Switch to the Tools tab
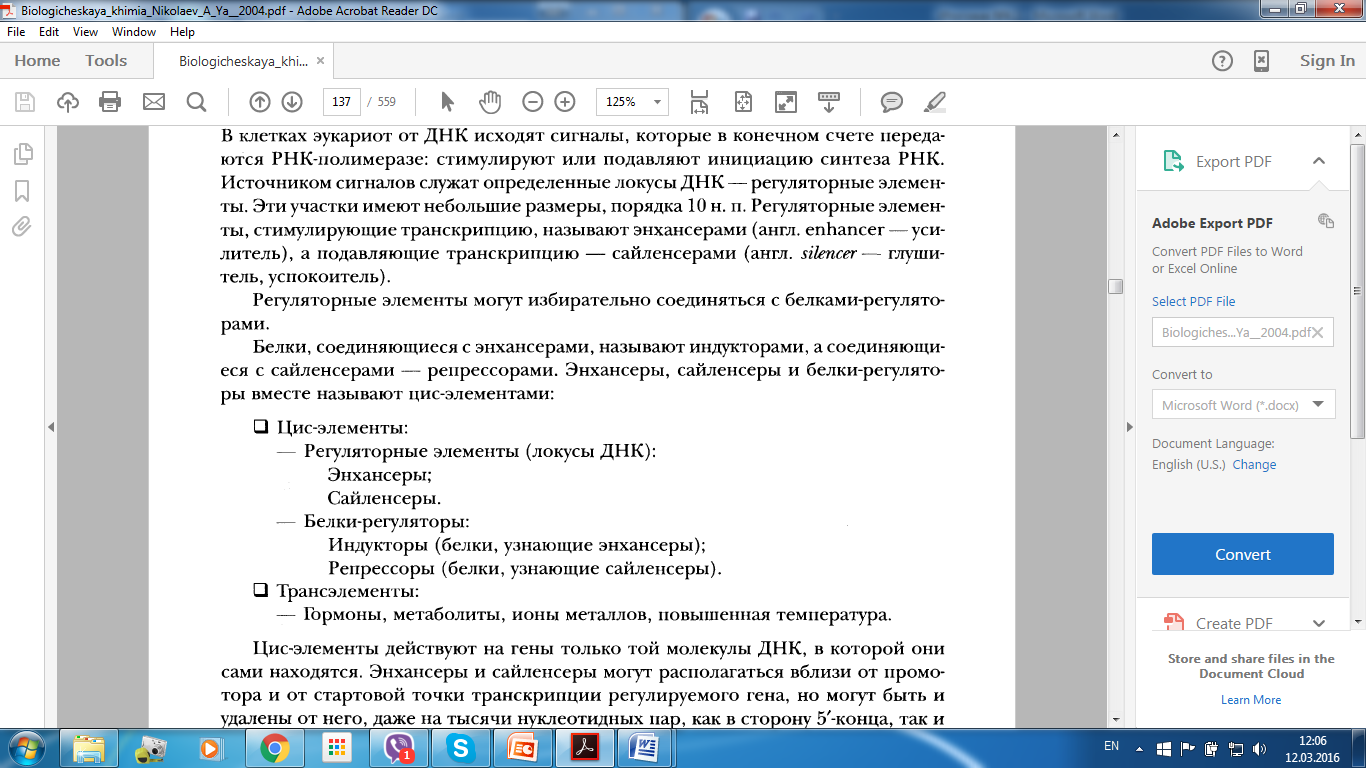The height and width of the screenshot is (768, 1366). coord(106,60)
